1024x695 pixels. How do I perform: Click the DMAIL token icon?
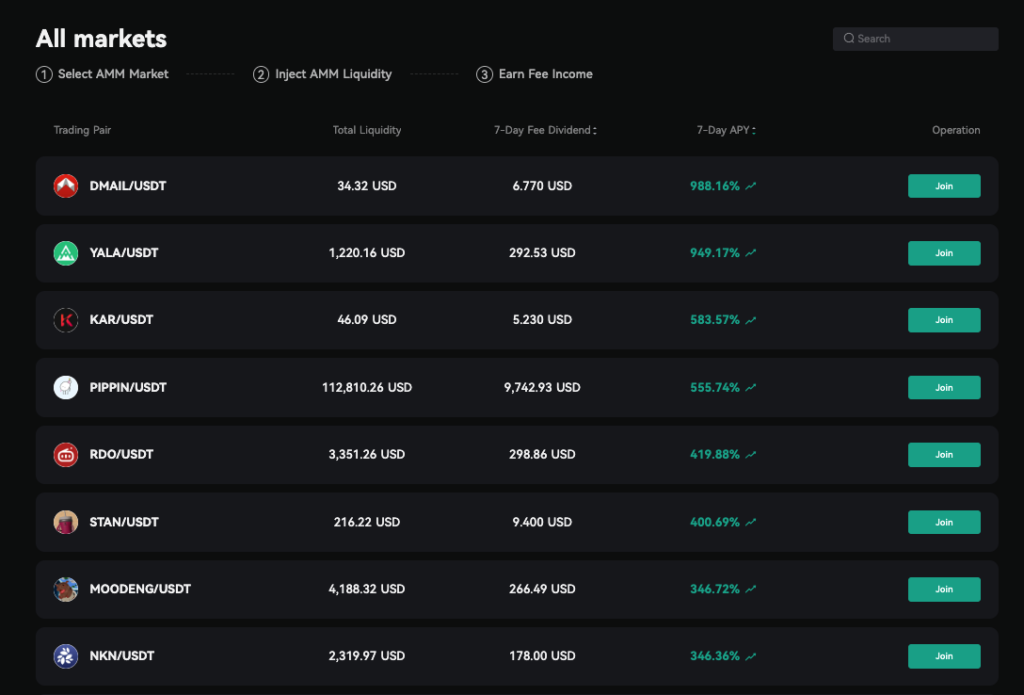click(65, 186)
